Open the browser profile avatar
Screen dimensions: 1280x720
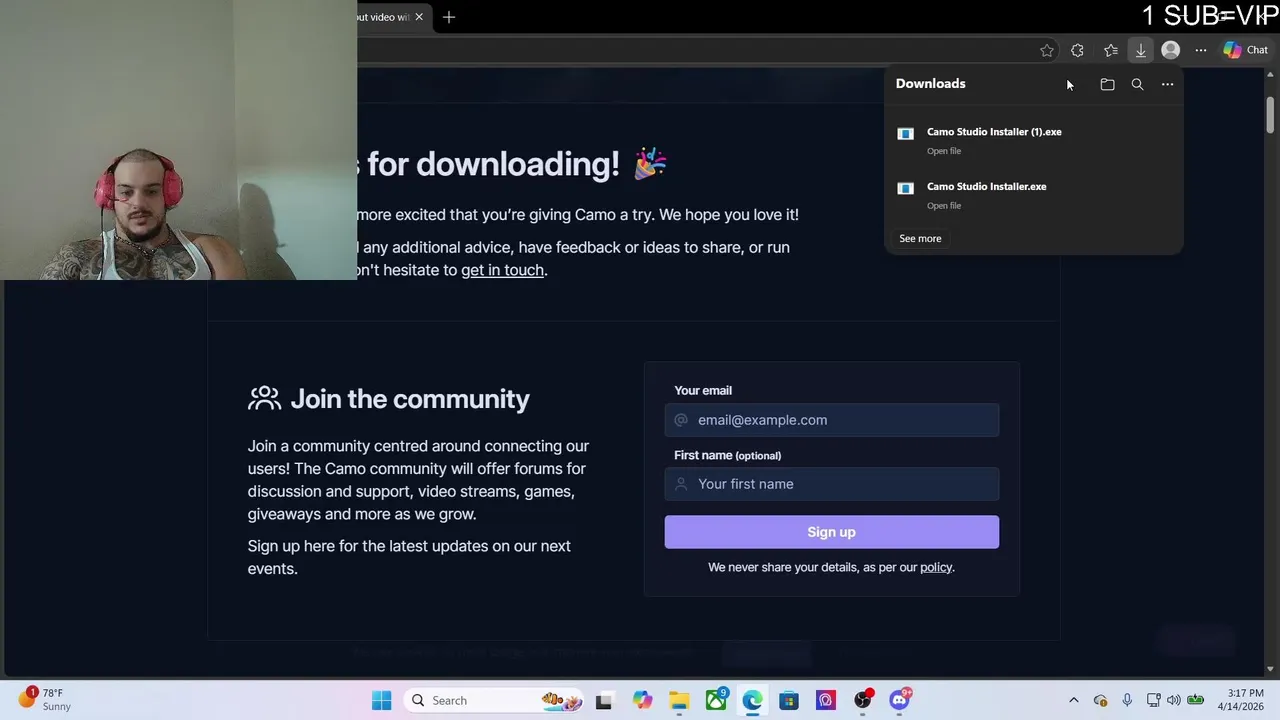coord(1170,50)
